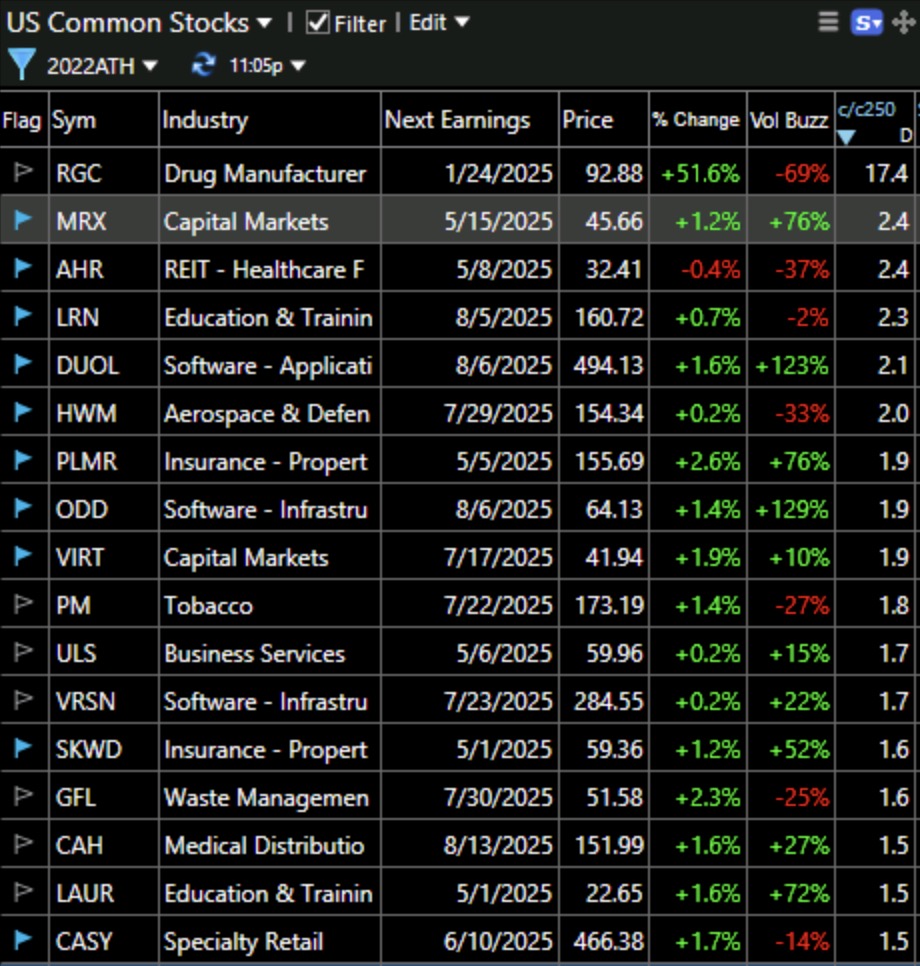Click the green +123% Vol Buzz value for DUOL
The width and height of the screenshot is (920, 966).
791,365
